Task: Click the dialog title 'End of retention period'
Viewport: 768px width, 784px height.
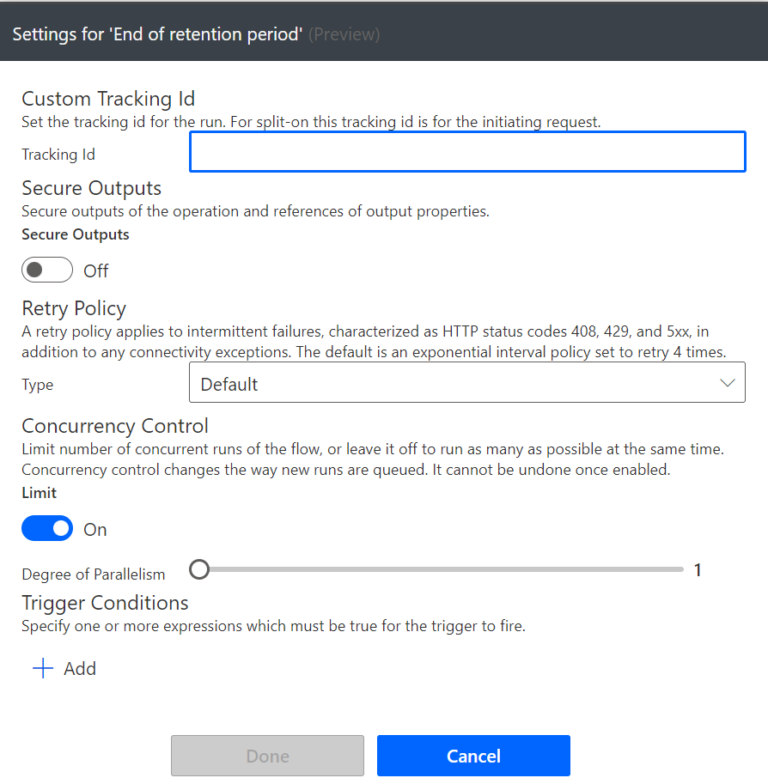Action: coord(157,34)
